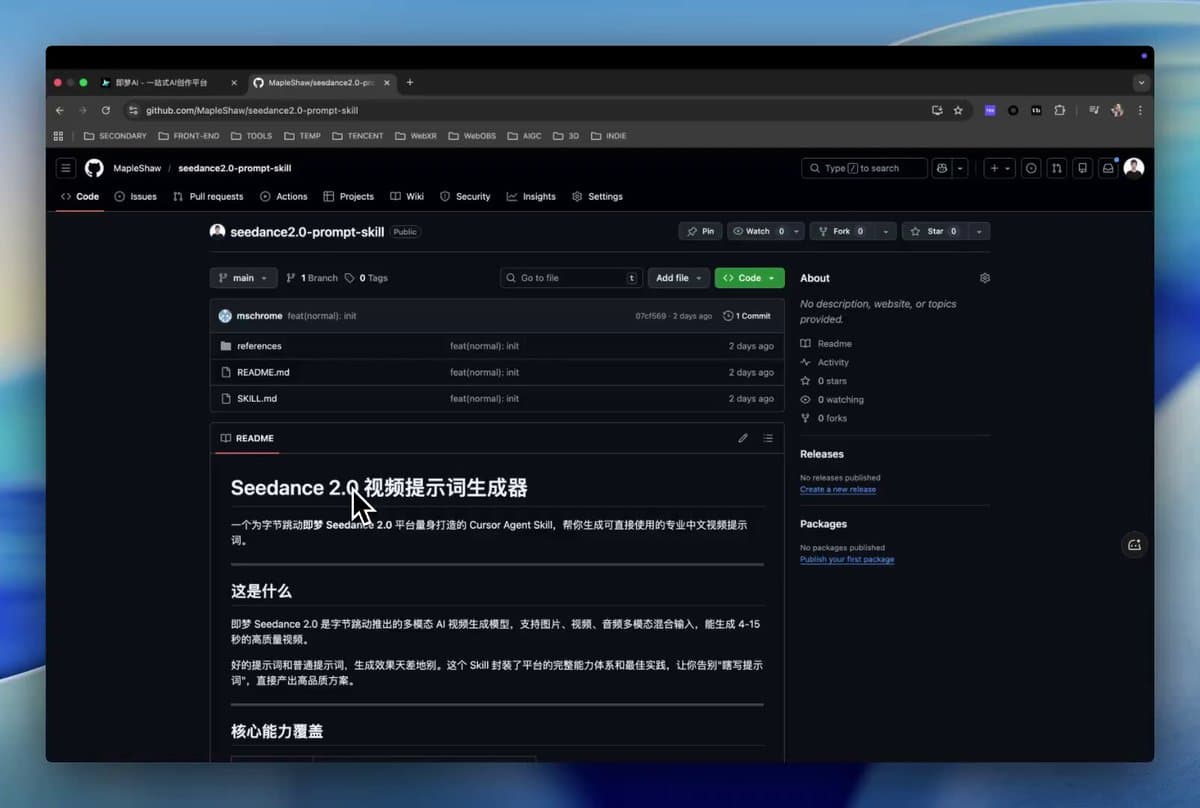Expand the Star lists dropdown arrow
The width and height of the screenshot is (1200, 808).
click(x=979, y=231)
